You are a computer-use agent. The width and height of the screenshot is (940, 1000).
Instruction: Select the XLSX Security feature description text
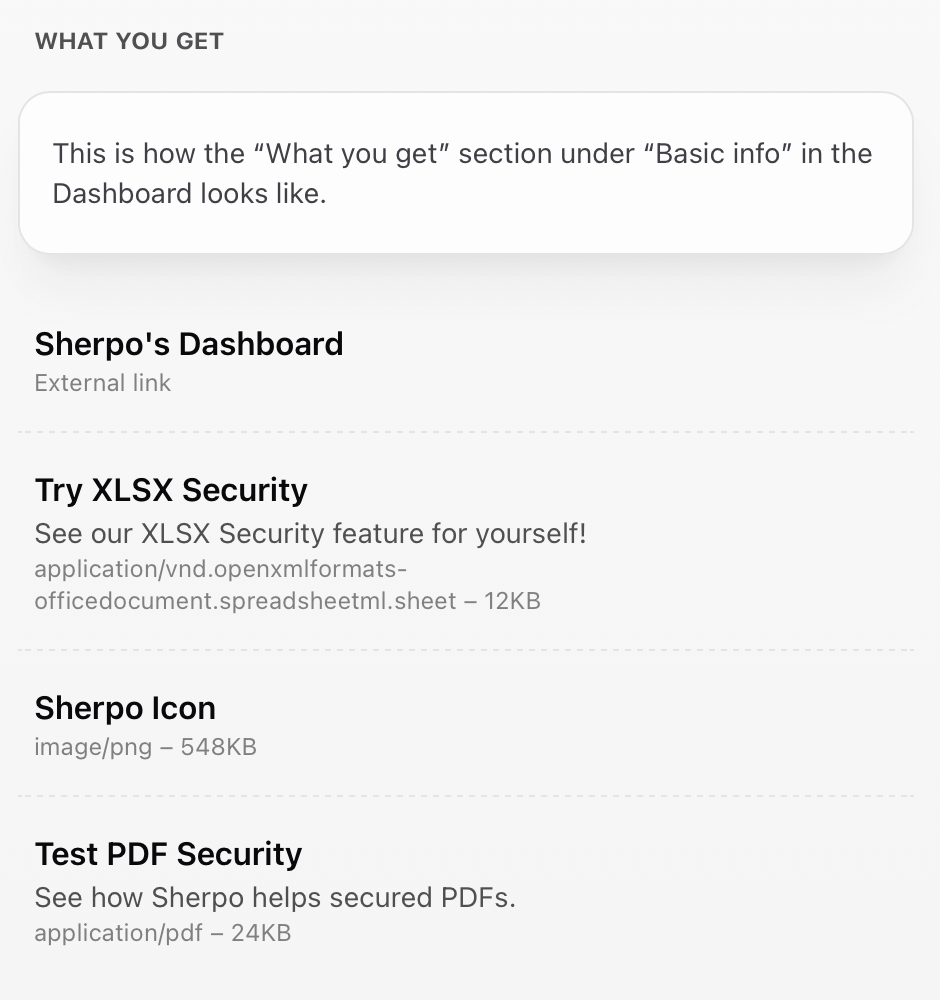coord(311,533)
